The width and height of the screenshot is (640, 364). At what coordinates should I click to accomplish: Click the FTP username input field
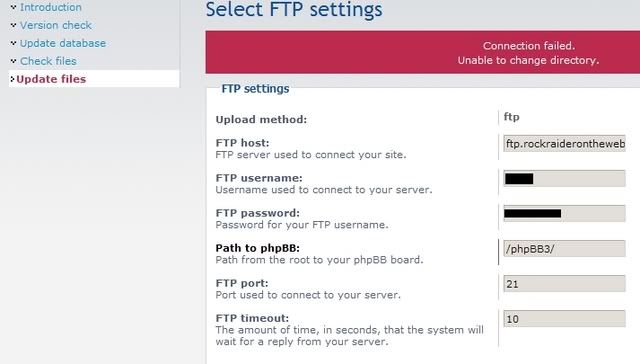[564, 178]
